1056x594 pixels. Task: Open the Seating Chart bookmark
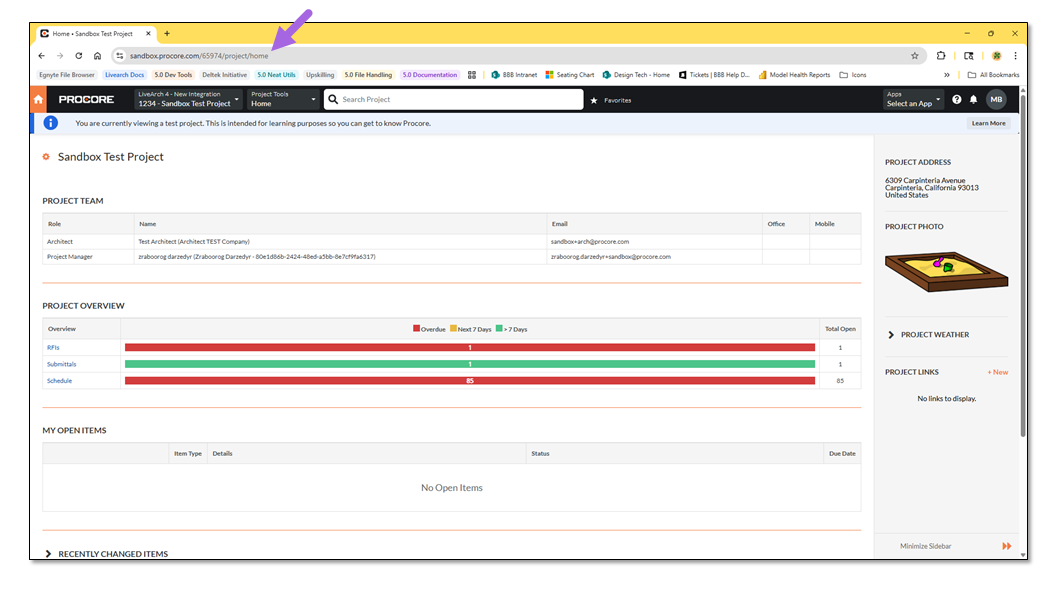[570, 75]
